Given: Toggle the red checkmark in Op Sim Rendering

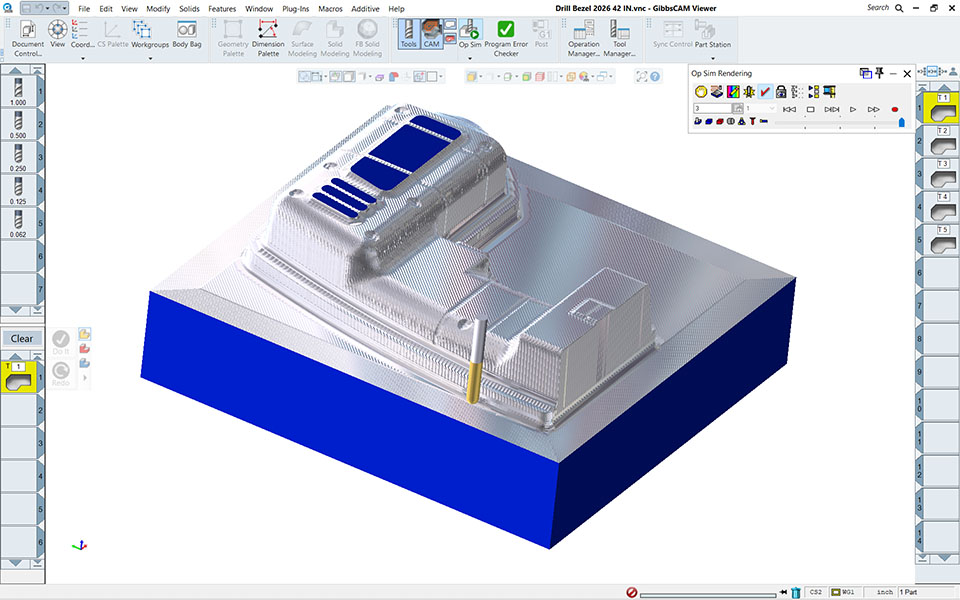Looking at the screenshot, I should (x=765, y=91).
